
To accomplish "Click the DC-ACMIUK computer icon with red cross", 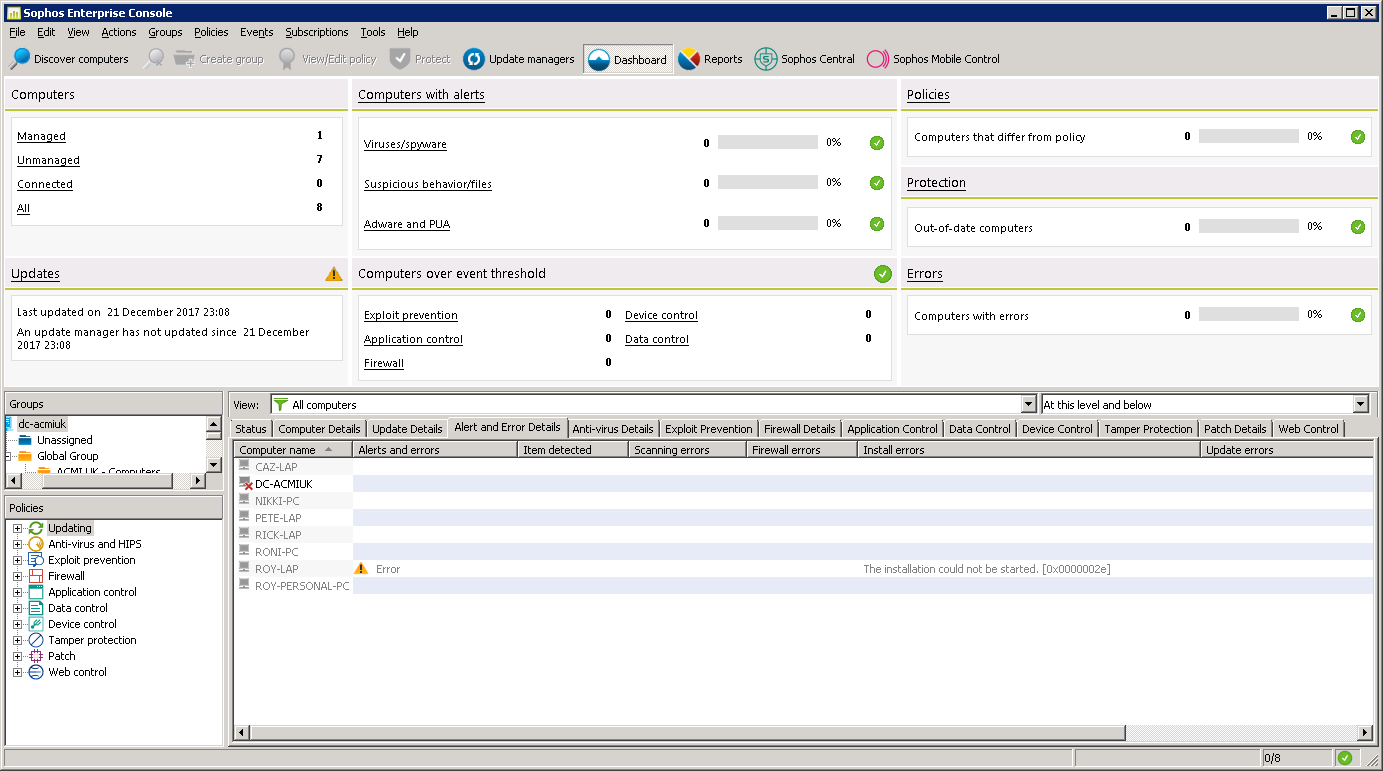I will click(x=245, y=484).
